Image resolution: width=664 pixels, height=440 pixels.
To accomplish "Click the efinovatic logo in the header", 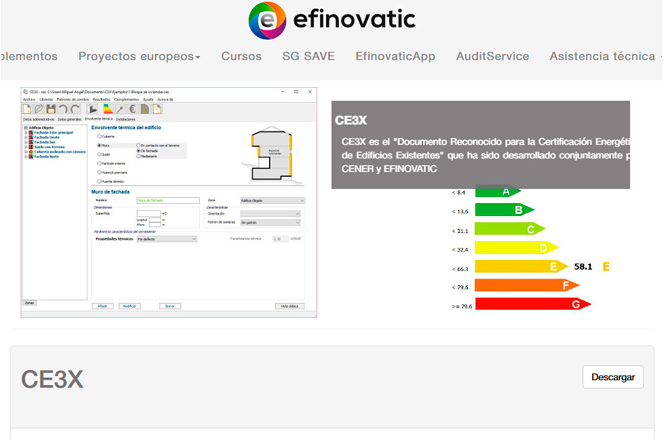I will [332, 20].
